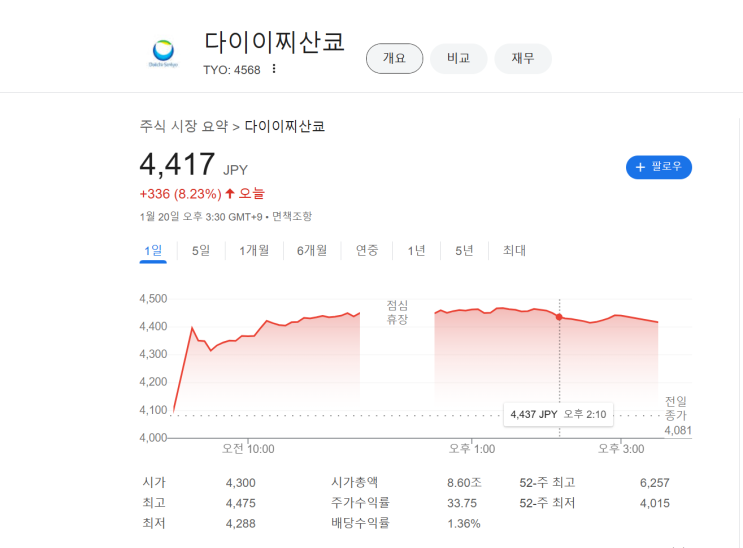Select the 5일 chart range
The height and width of the screenshot is (548, 743).
(201, 250)
